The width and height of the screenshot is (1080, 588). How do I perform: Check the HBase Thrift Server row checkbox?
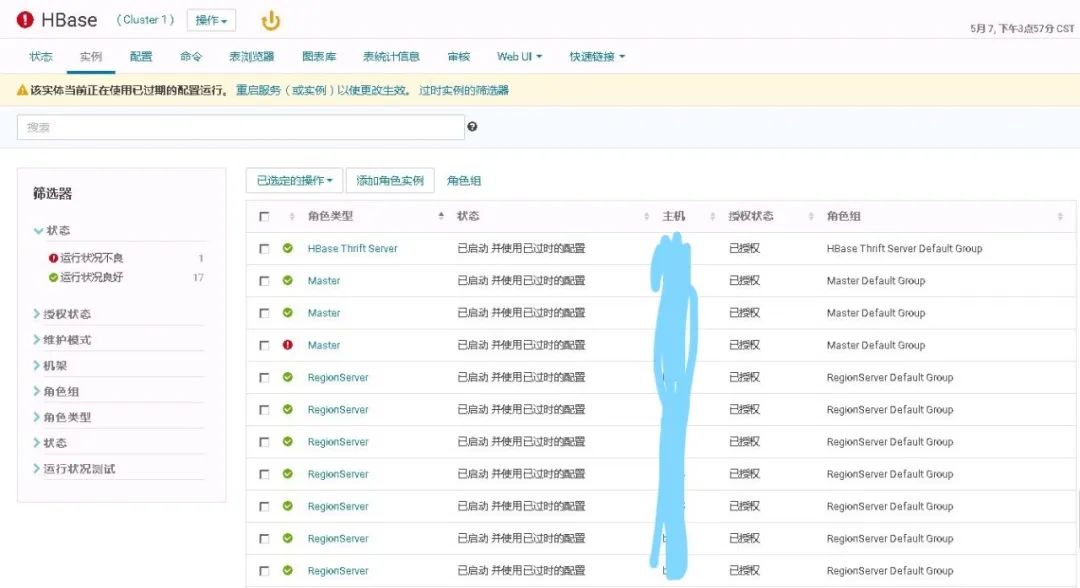click(x=264, y=249)
